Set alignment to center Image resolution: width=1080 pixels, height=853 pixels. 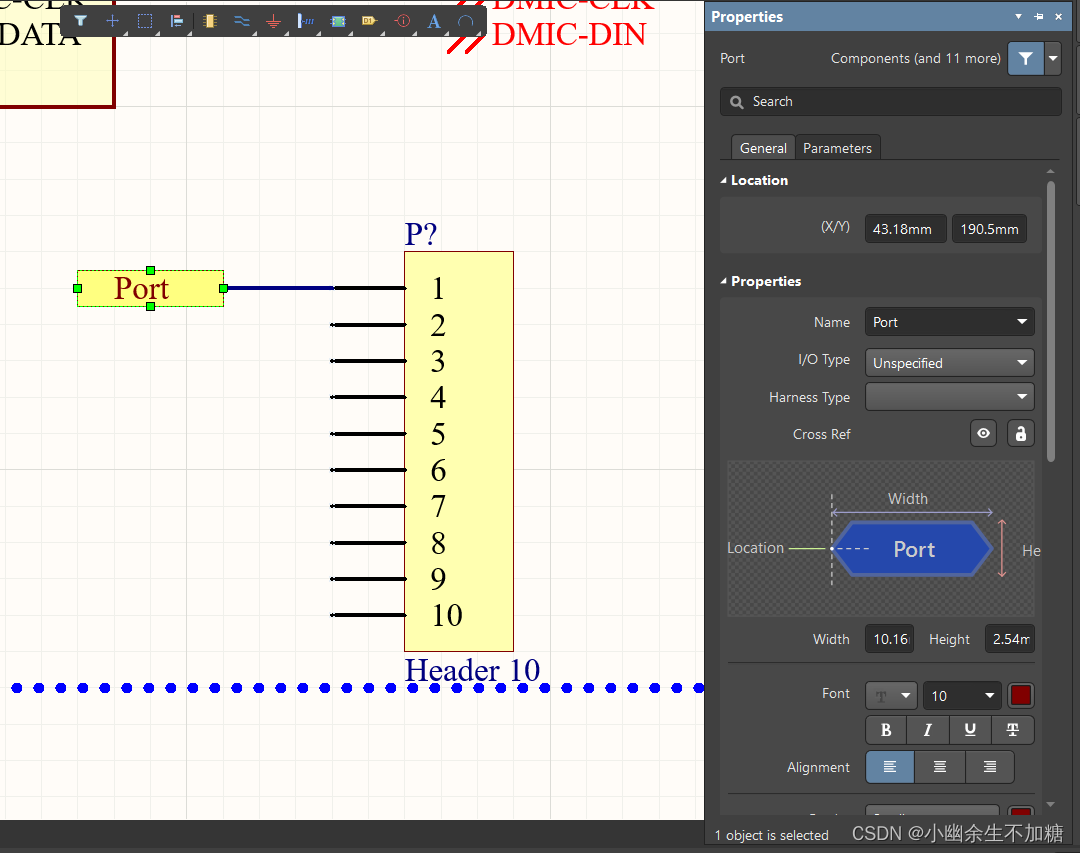pos(939,767)
